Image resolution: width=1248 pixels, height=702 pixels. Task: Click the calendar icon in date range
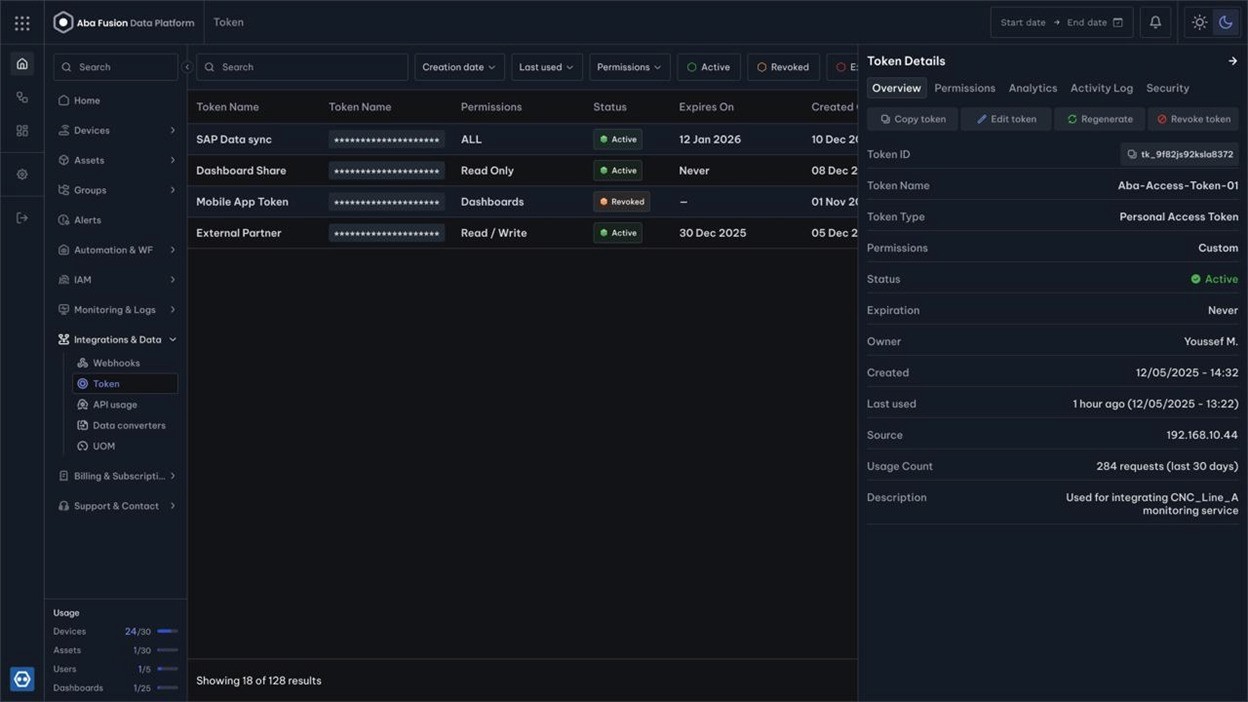pos(1118,22)
